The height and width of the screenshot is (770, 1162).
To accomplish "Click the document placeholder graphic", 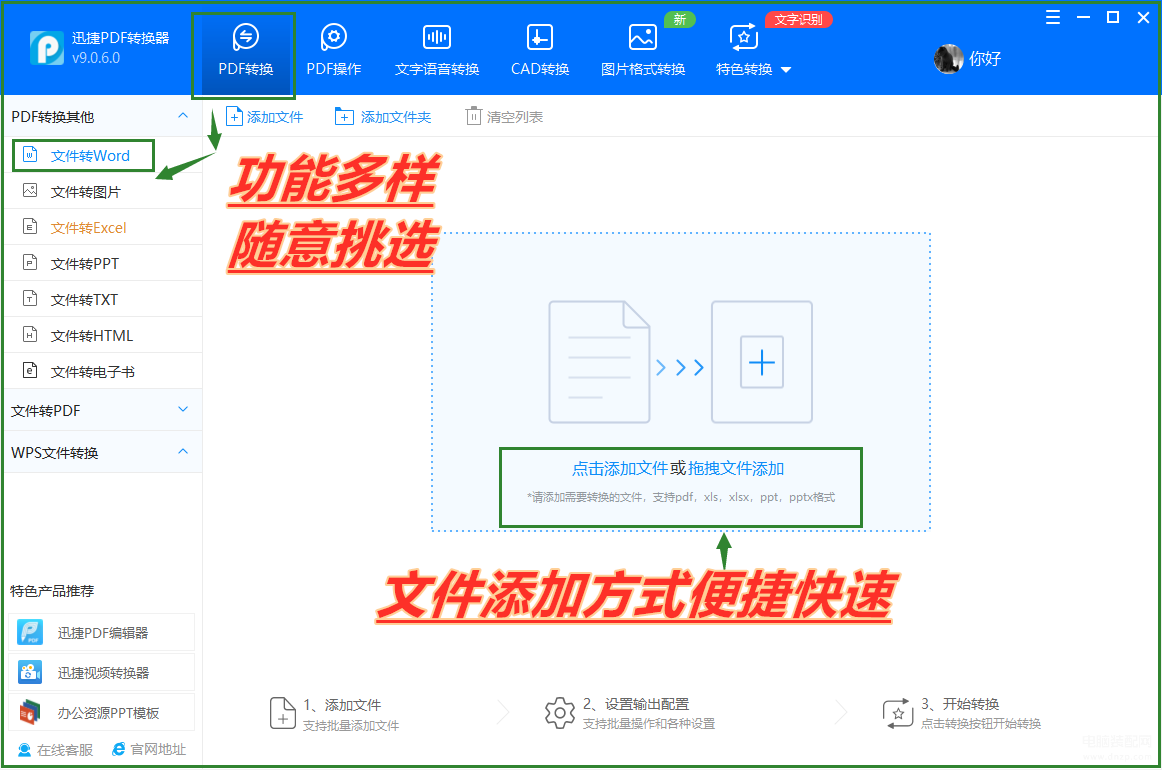I will tap(599, 362).
